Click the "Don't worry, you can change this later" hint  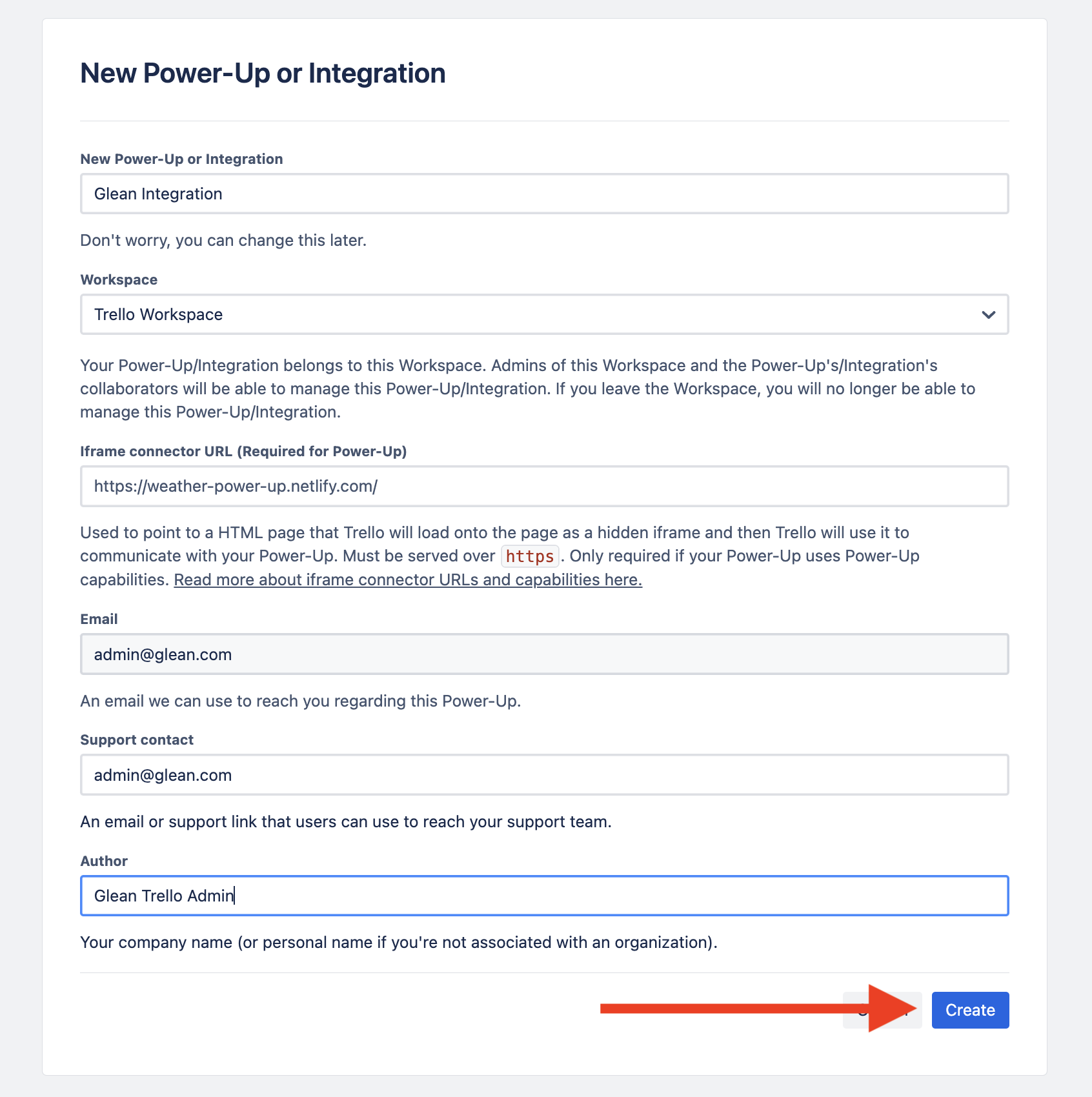pyautogui.click(x=223, y=240)
